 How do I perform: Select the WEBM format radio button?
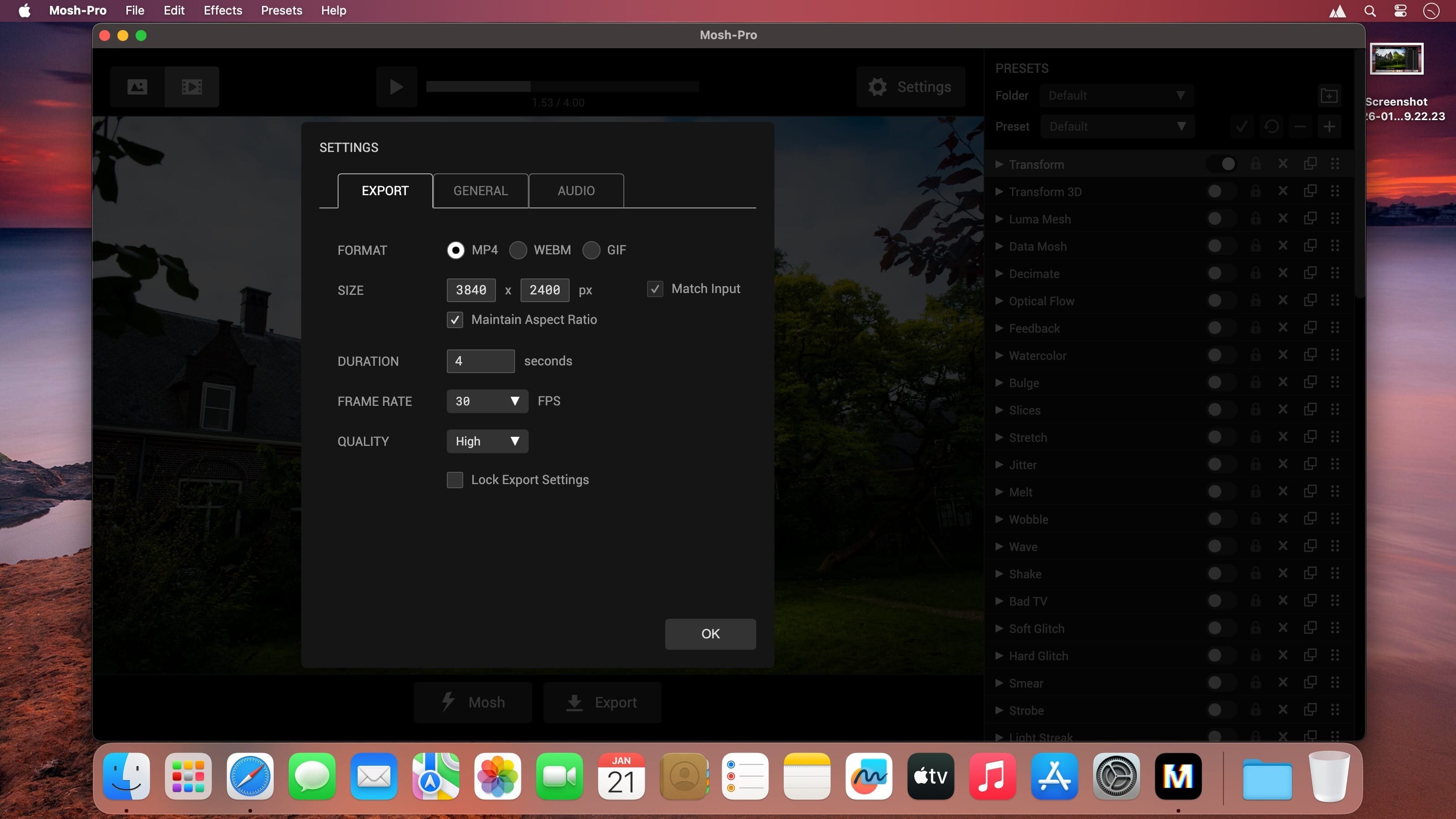[x=518, y=250]
